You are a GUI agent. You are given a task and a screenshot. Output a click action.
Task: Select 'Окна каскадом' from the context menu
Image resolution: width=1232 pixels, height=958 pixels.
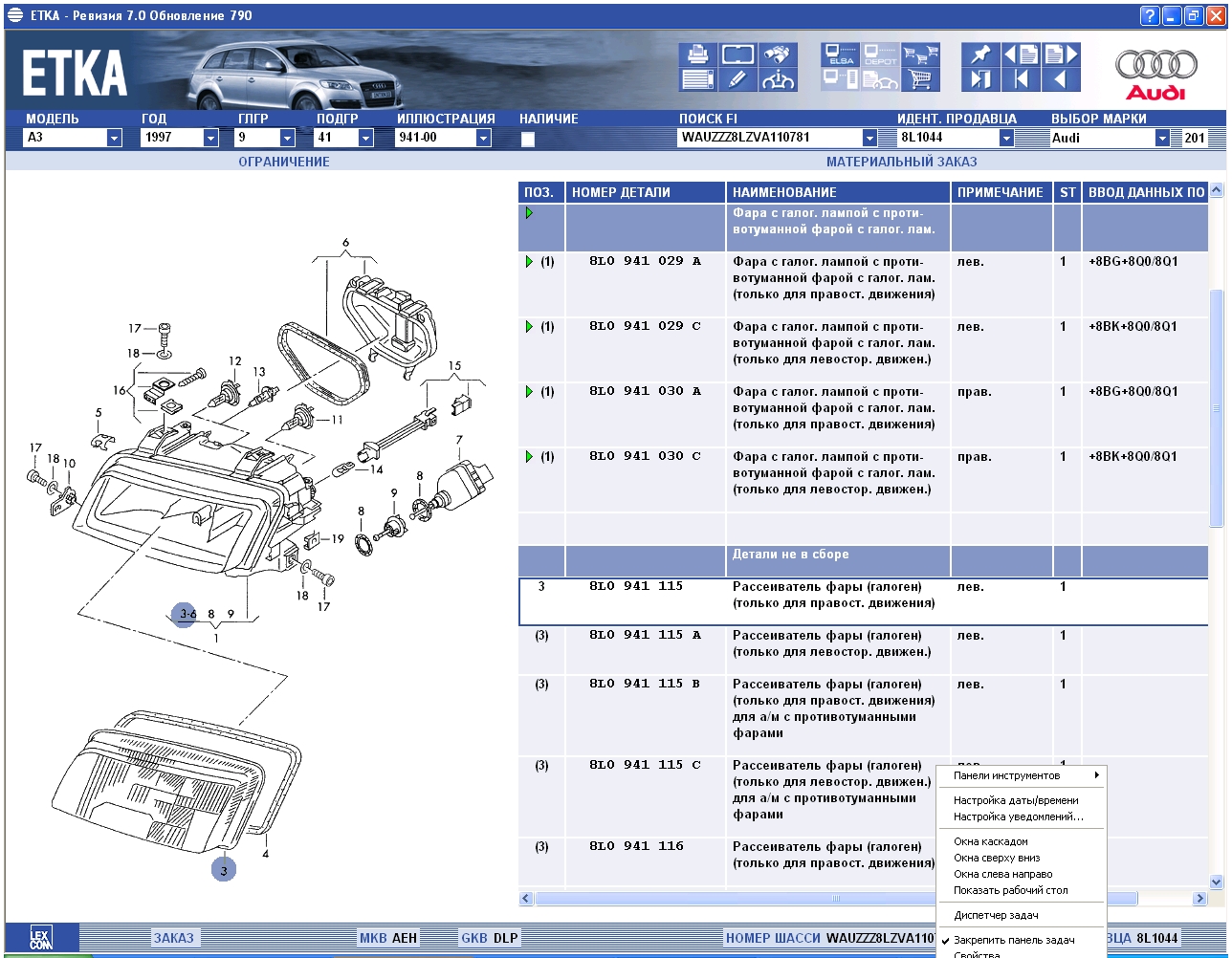tap(990, 841)
